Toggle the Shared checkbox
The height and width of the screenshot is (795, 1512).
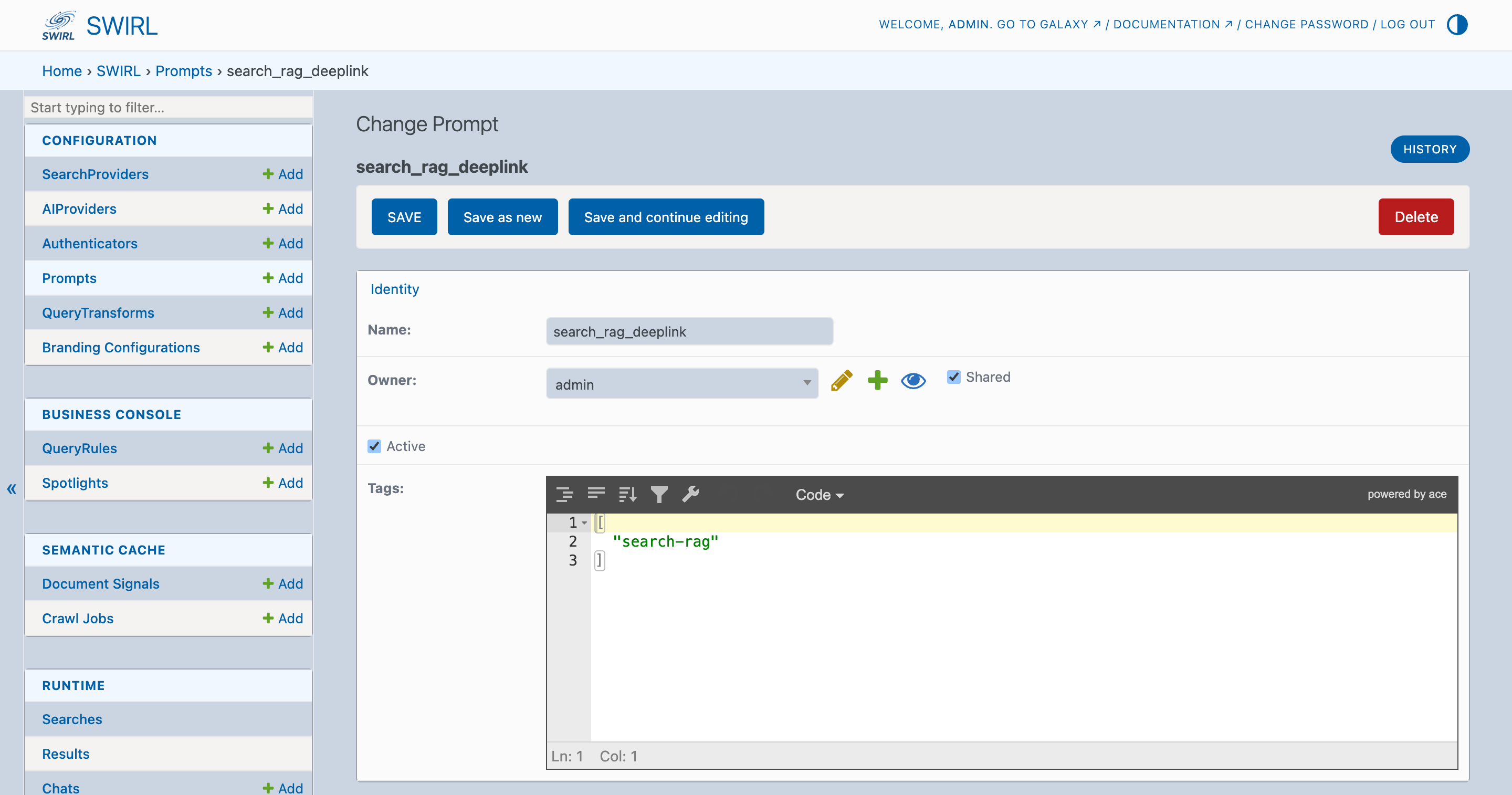[x=954, y=377]
